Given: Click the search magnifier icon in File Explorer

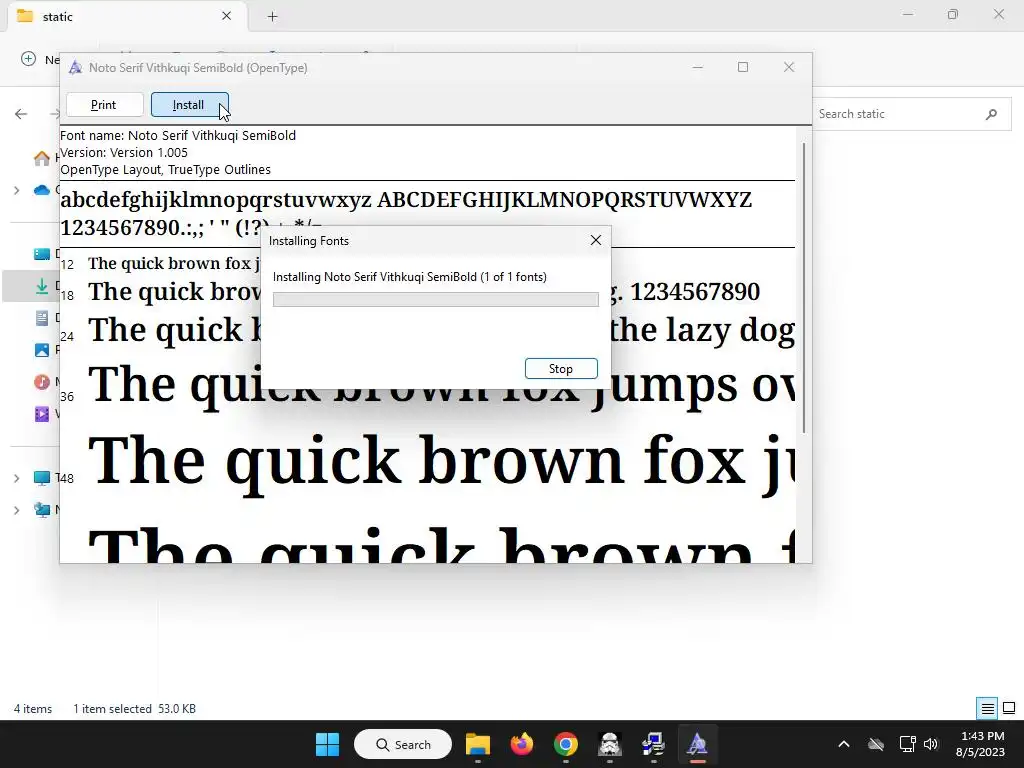Looking at the screenshot, I should [991, 114].
